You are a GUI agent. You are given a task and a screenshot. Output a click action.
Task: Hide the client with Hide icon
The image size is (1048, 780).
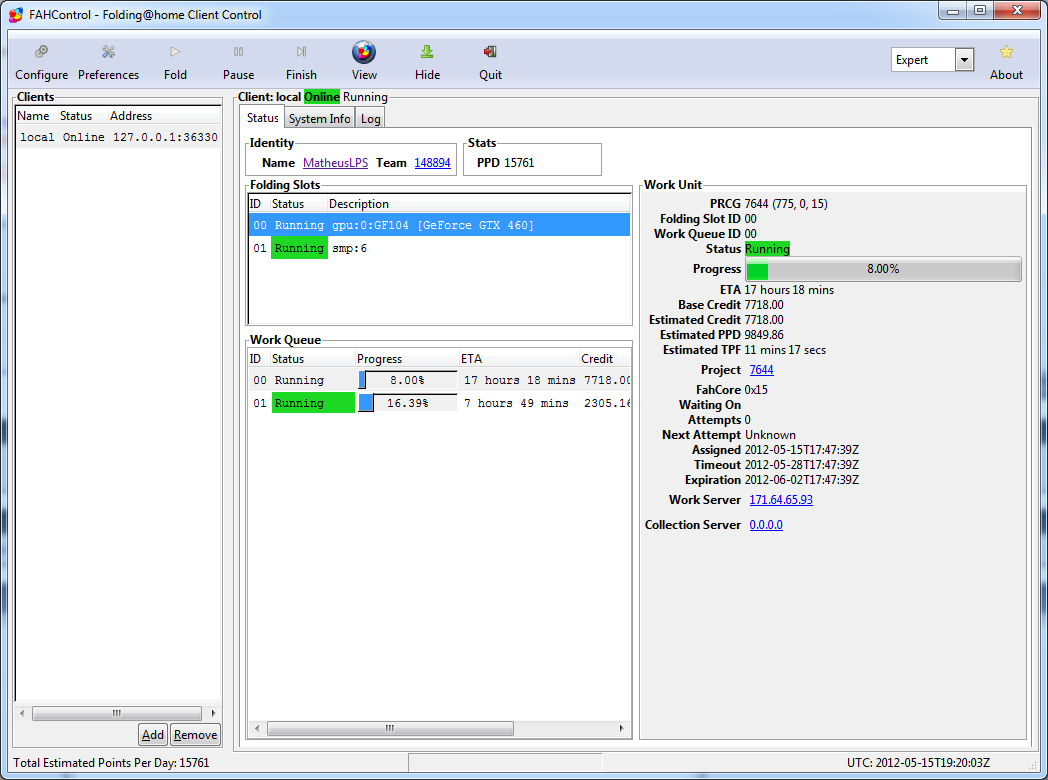pyautogui.click(x=427, y=62)
